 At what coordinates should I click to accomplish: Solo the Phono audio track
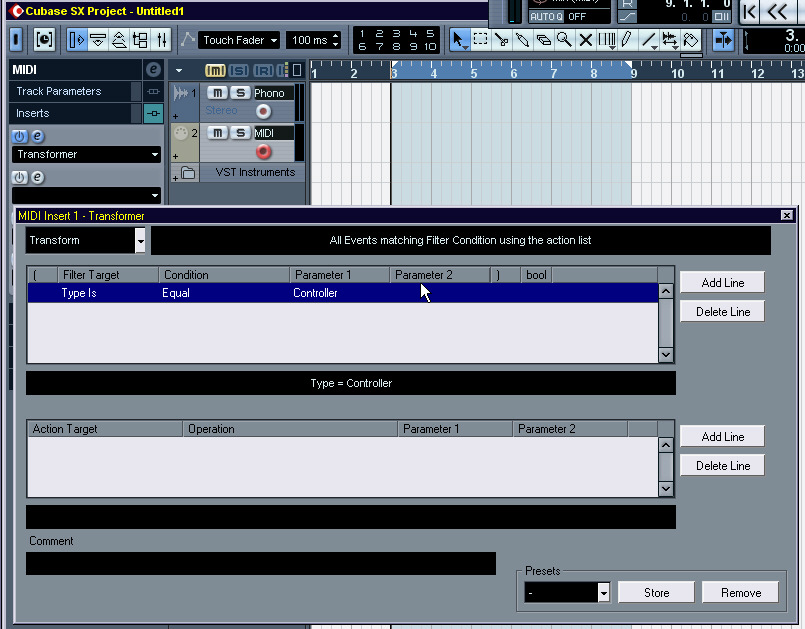click(240, 93)
